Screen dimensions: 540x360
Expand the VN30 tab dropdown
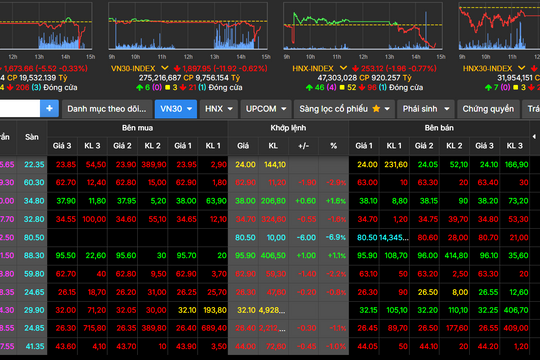[189, 109]
